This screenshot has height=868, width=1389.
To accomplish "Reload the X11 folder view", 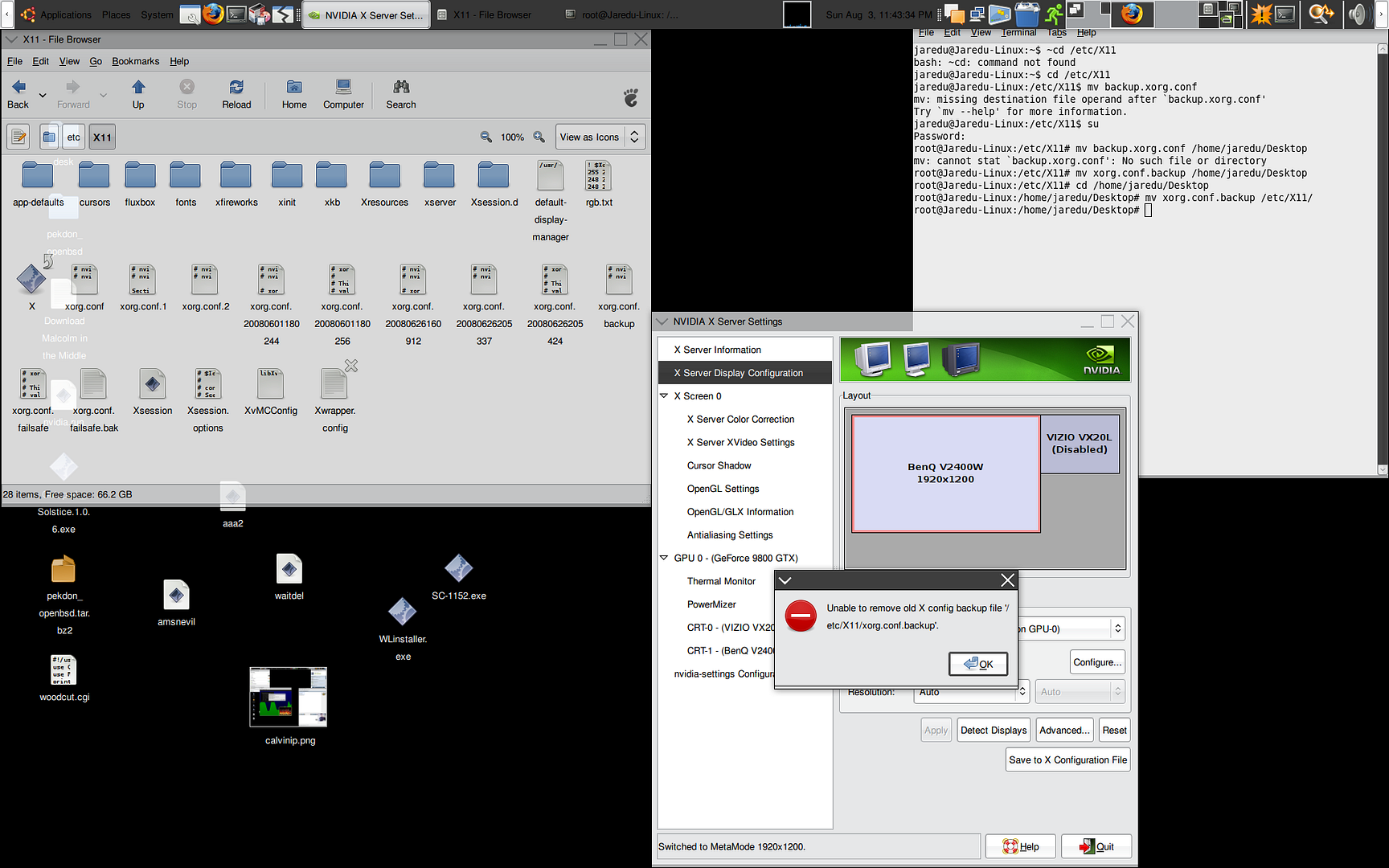I will [236, 94].
